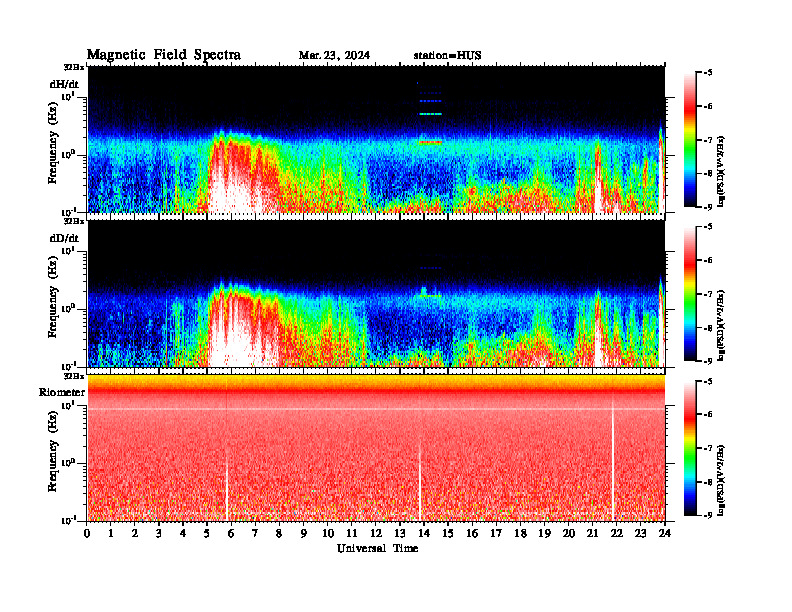
Task: Click hour "23" on the Universal Time axis
Action: tap(640, 533)
